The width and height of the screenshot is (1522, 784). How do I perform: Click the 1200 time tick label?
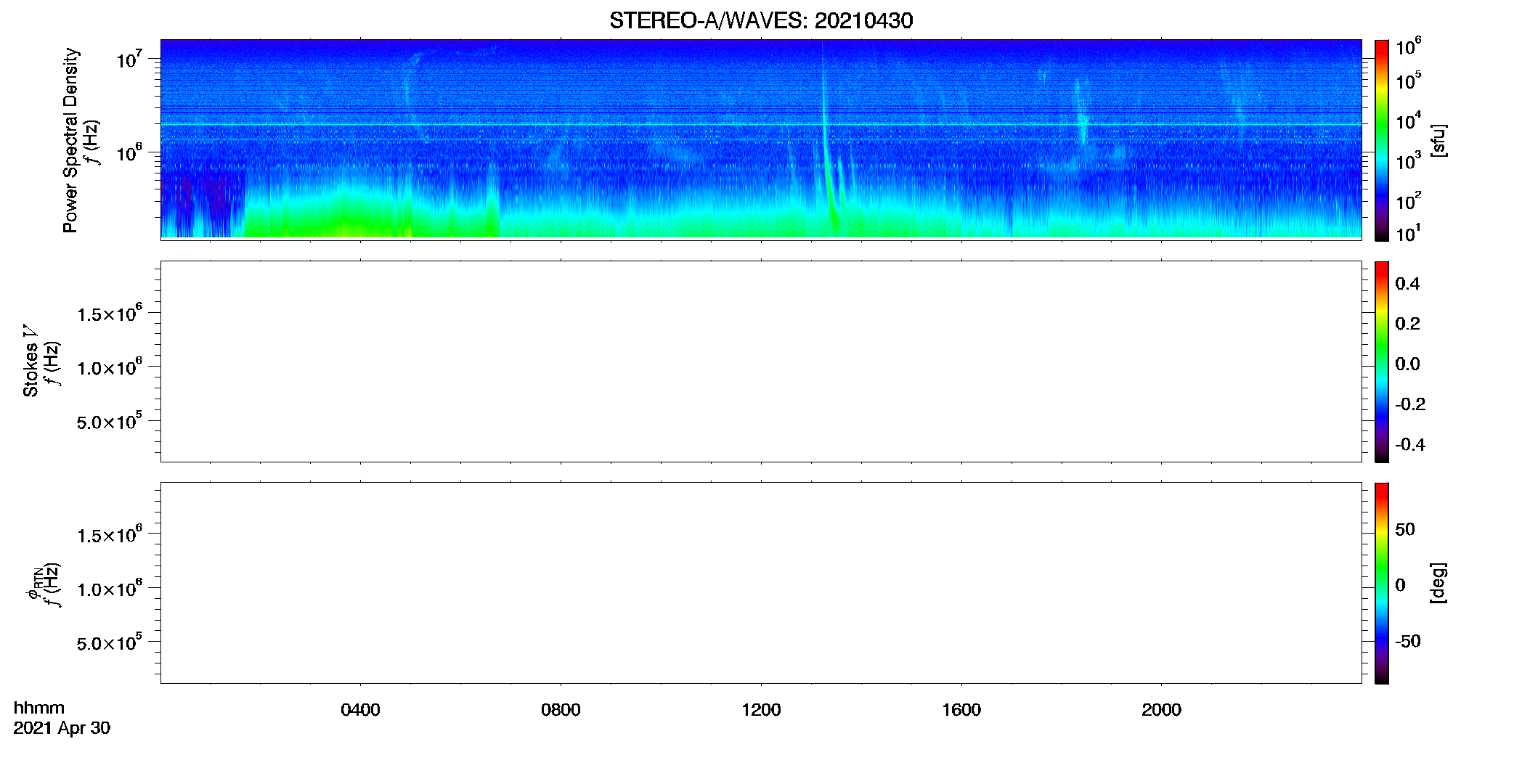761,710
